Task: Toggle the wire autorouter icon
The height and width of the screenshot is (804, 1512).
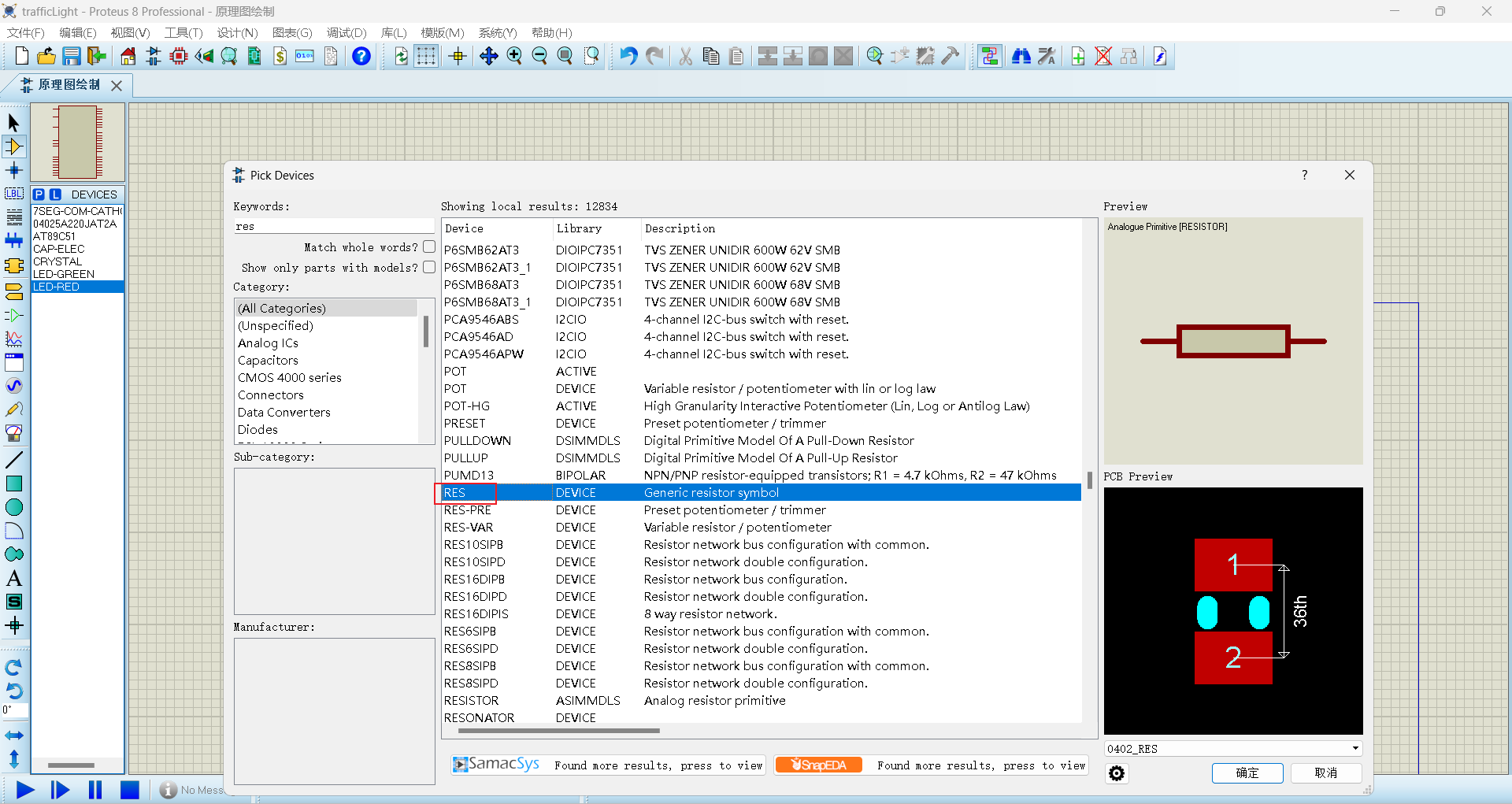Action: pyautogui.click(x=990, y=56)
